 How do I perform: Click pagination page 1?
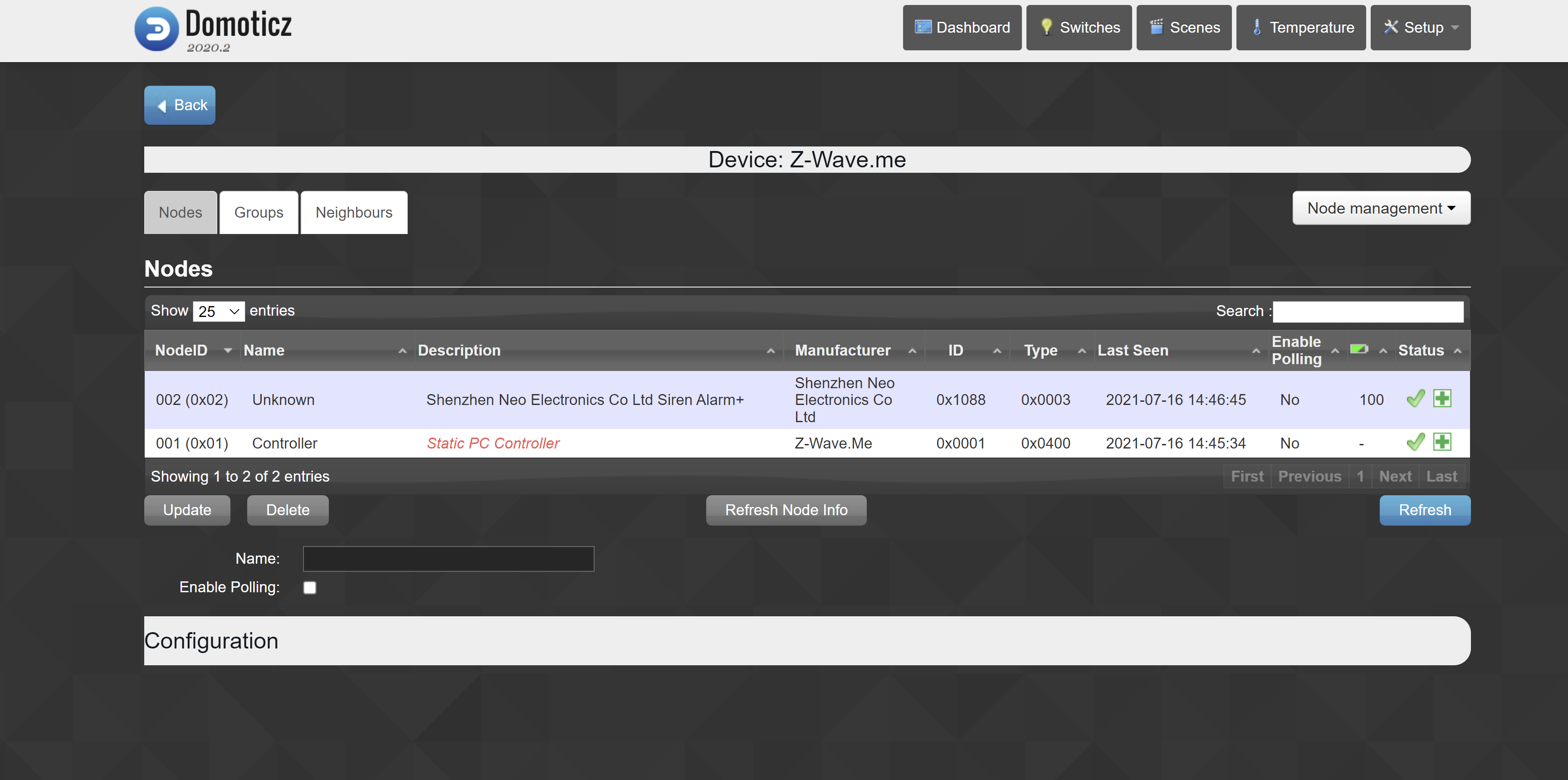click(1360, 477)
